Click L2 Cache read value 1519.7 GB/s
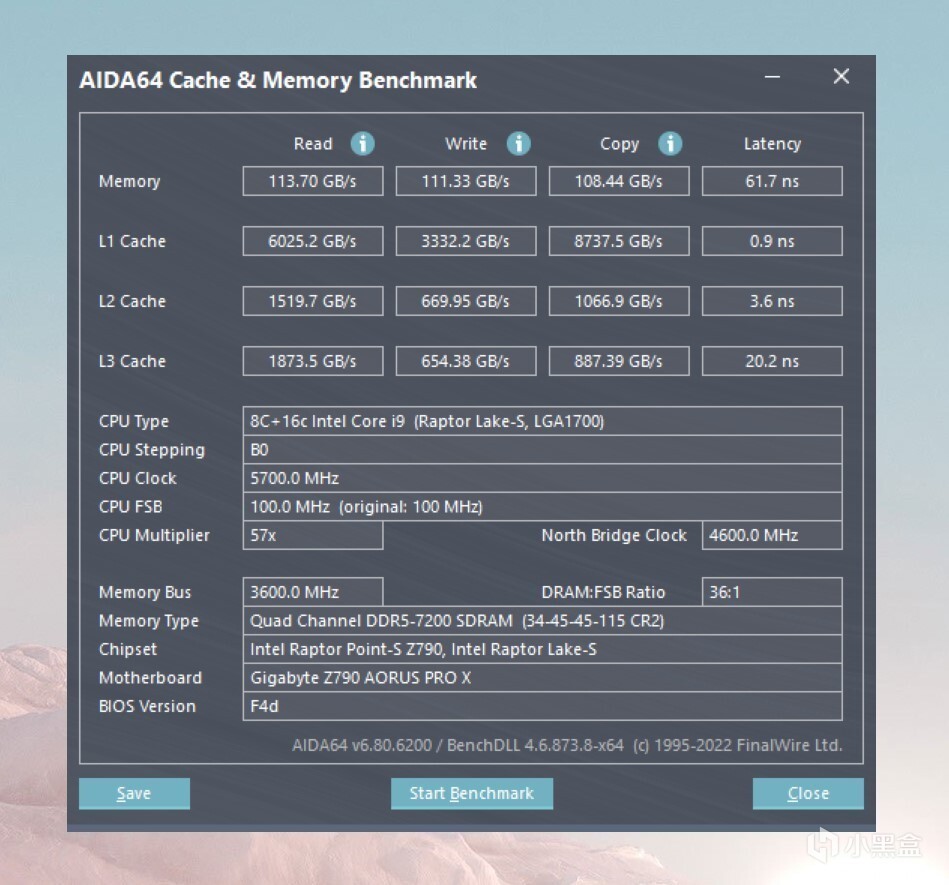Image resolution: width=949 pixels, height=885 pixels. 313,301
